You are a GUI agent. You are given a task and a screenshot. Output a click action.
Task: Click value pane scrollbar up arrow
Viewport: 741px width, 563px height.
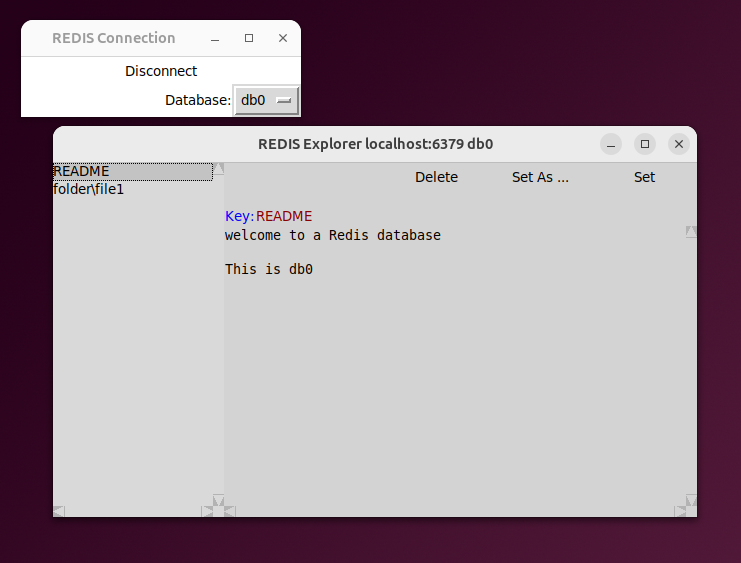[691, 232]
